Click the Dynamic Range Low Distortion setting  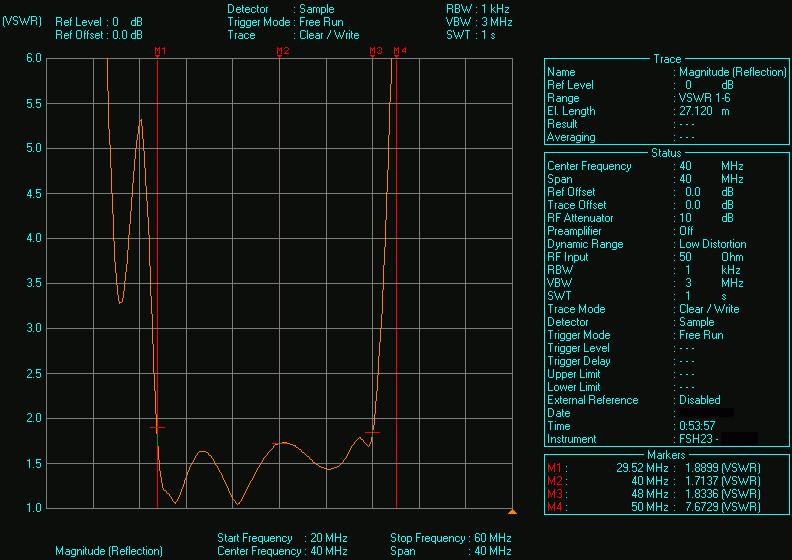pos(712,244)
